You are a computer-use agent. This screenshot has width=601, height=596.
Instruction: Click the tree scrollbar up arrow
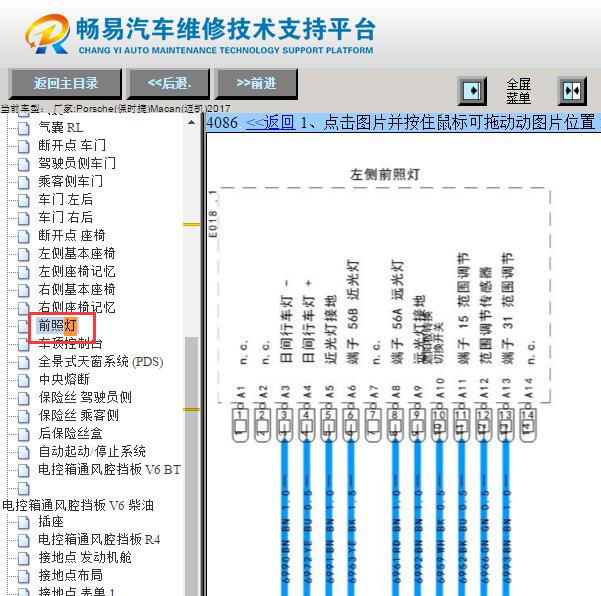(191, 123)
